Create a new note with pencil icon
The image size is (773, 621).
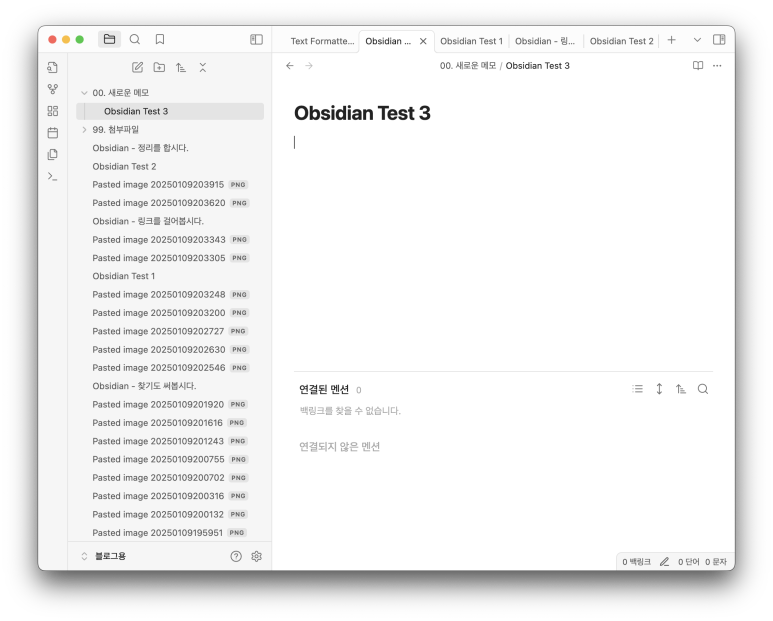[x=138, y=68]
